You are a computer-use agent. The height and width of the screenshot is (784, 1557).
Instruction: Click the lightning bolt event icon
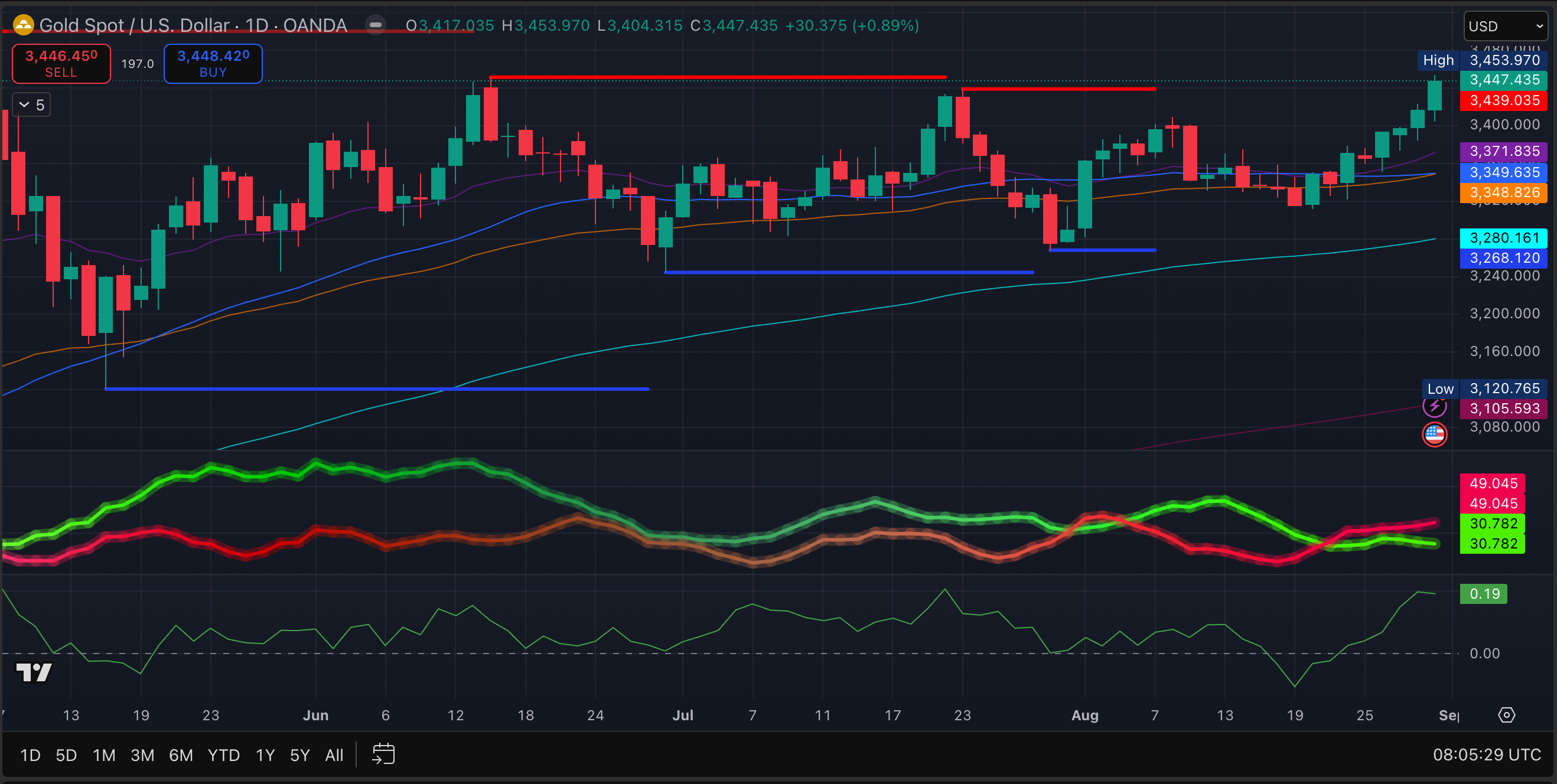(x=1434, y=407)
